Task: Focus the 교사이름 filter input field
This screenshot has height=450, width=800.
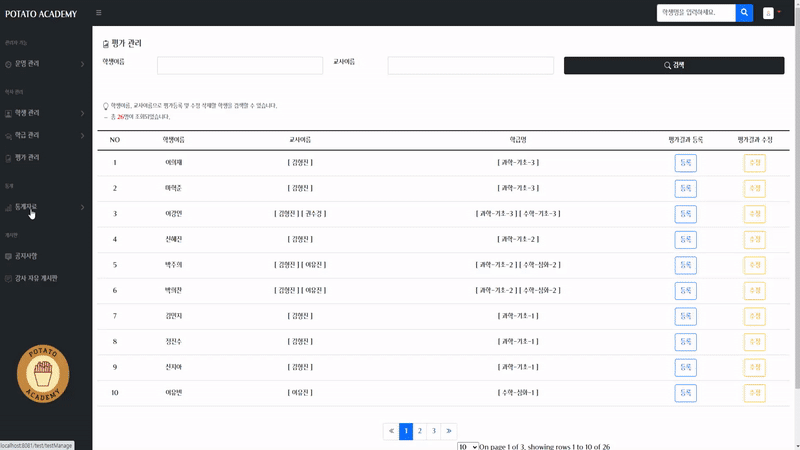Action: (470, 65)
